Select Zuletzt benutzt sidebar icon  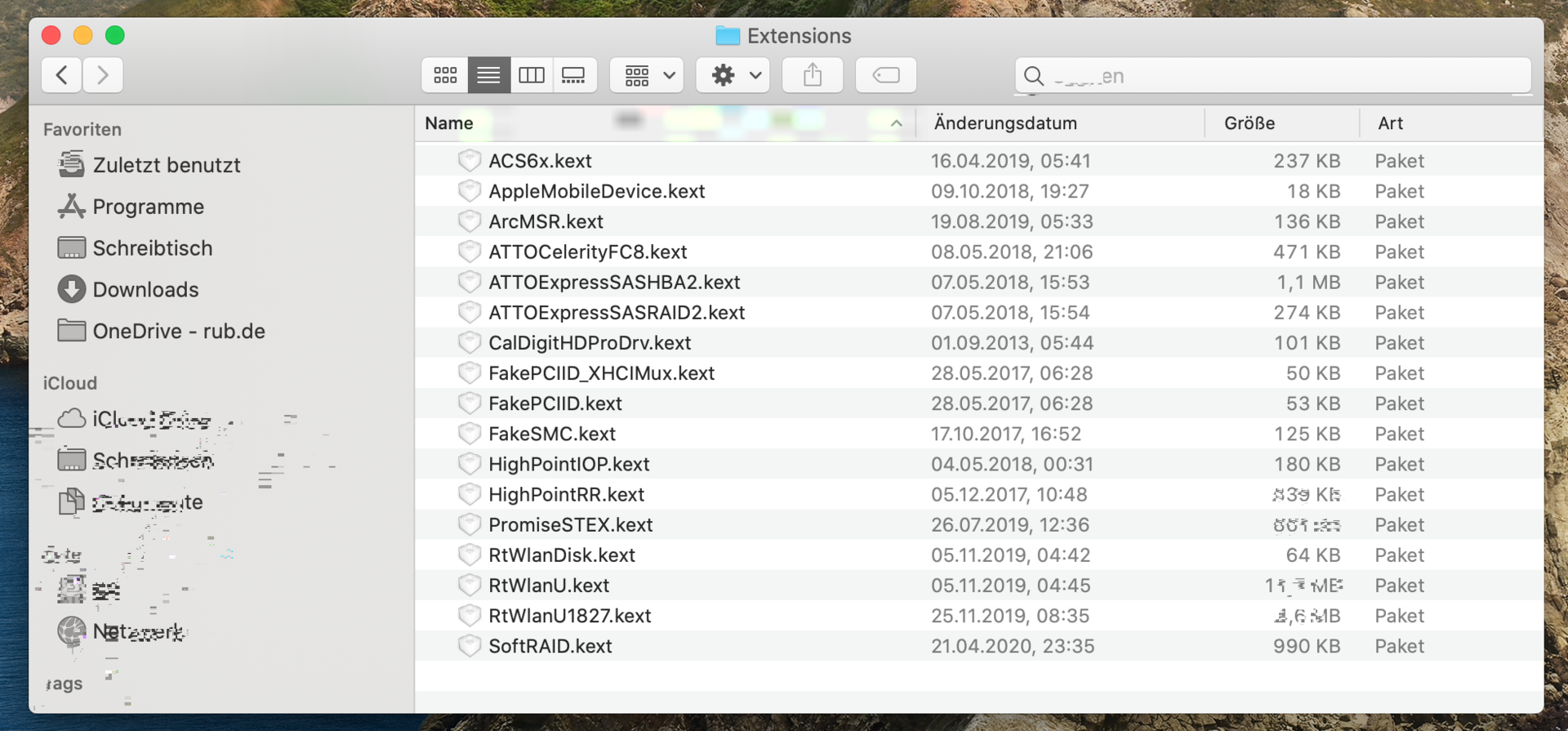click(x=72, y=165)
